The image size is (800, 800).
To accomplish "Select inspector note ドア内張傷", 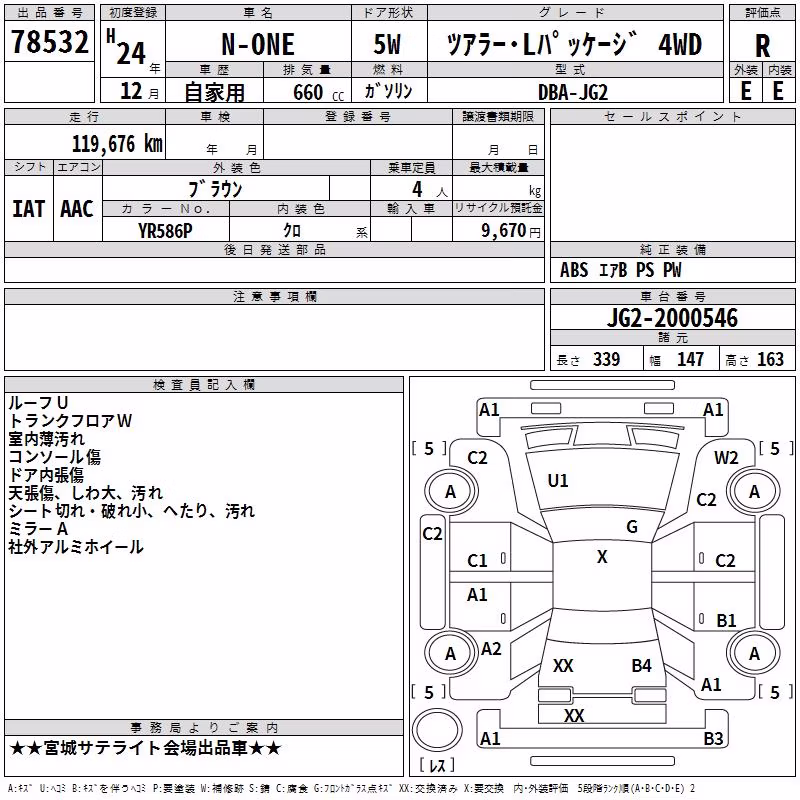I will pyautogui.click(x=46, y=476).
